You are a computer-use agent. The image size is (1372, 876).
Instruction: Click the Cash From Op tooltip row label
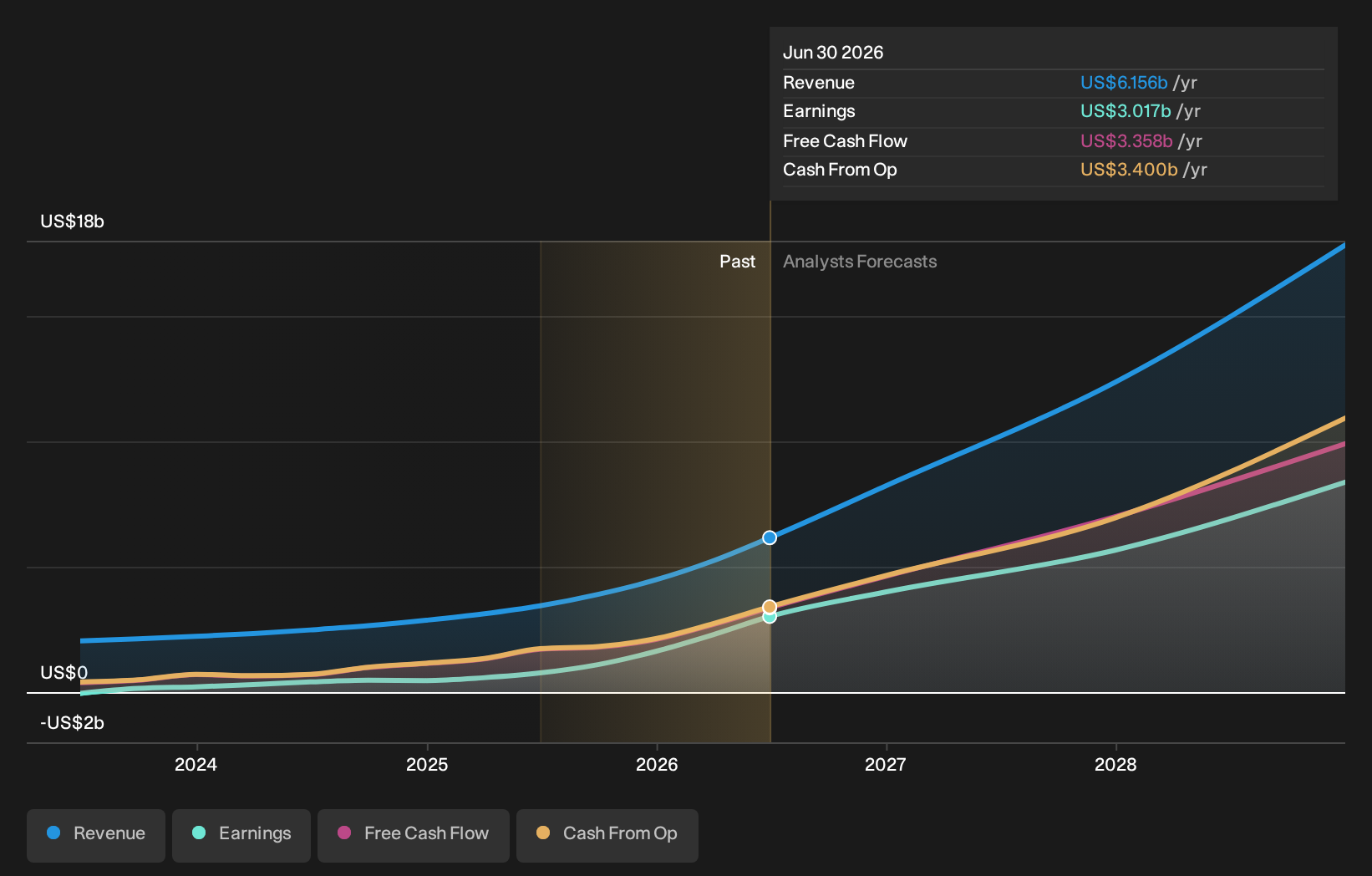[x=840, y=170]
